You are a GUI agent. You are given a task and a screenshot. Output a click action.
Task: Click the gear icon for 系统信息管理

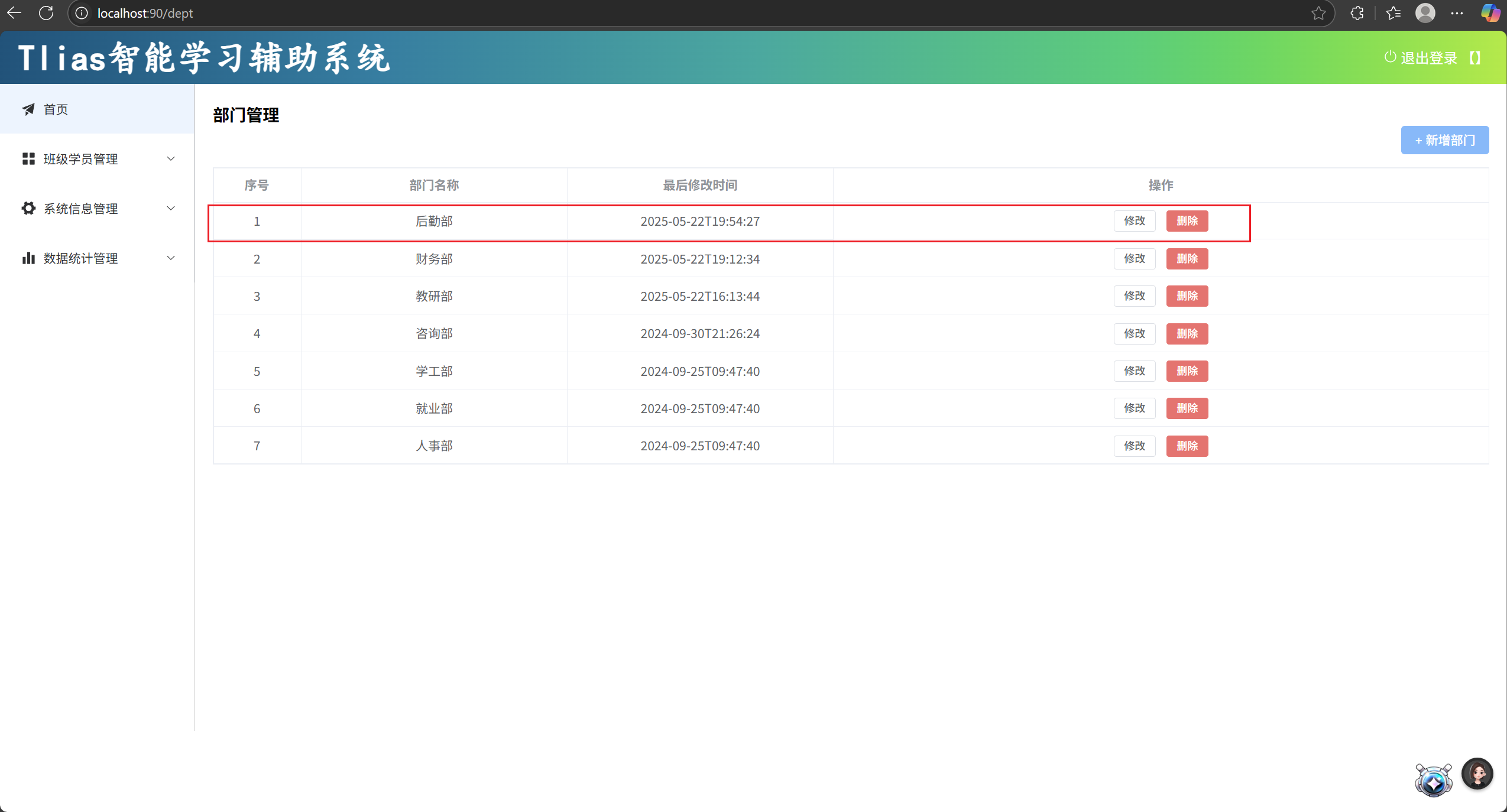(28, 209)
